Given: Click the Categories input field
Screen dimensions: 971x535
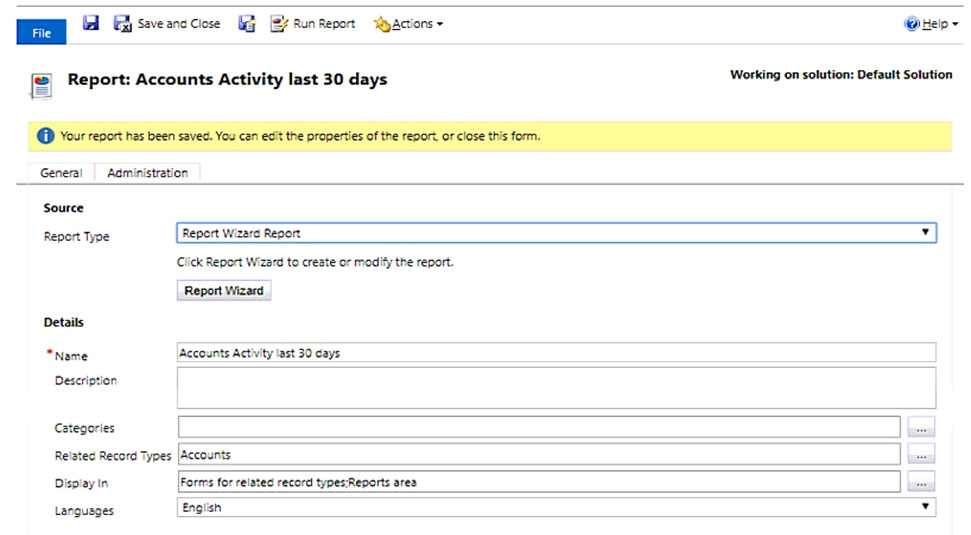Looking at the screenshot, I should coord(539,427).
